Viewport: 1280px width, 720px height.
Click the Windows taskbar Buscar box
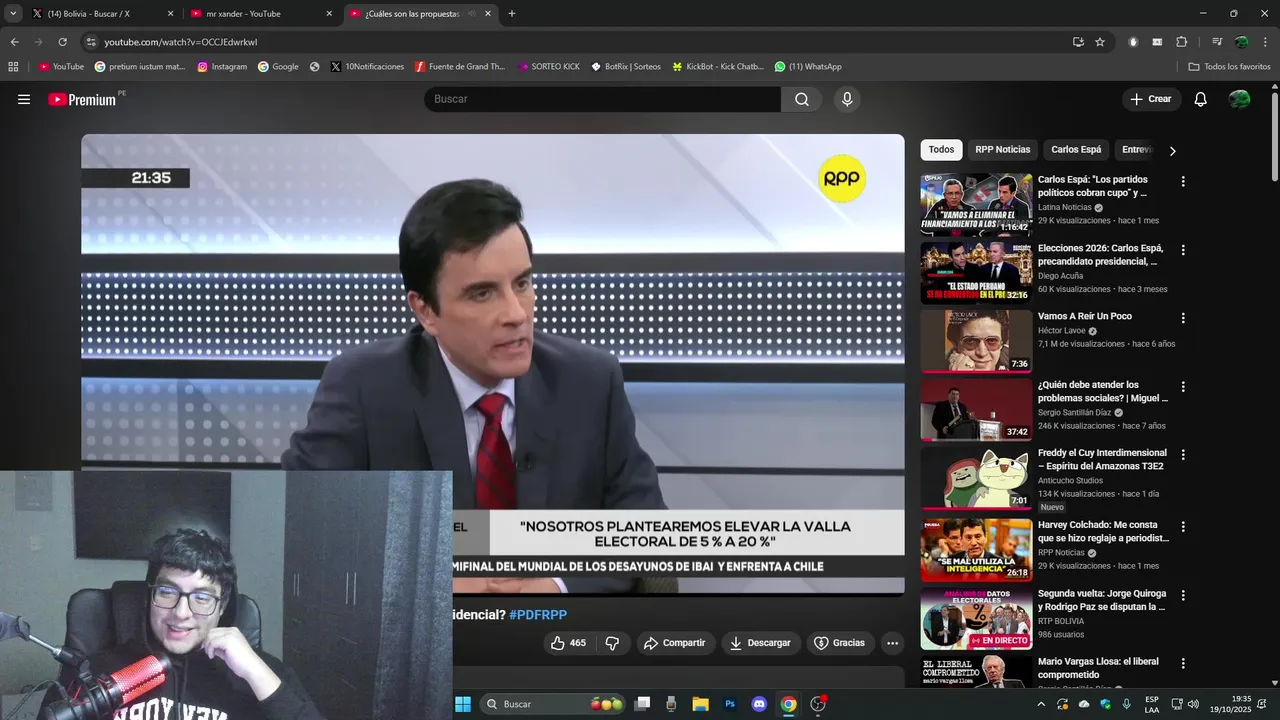click(x=554, y=704)
